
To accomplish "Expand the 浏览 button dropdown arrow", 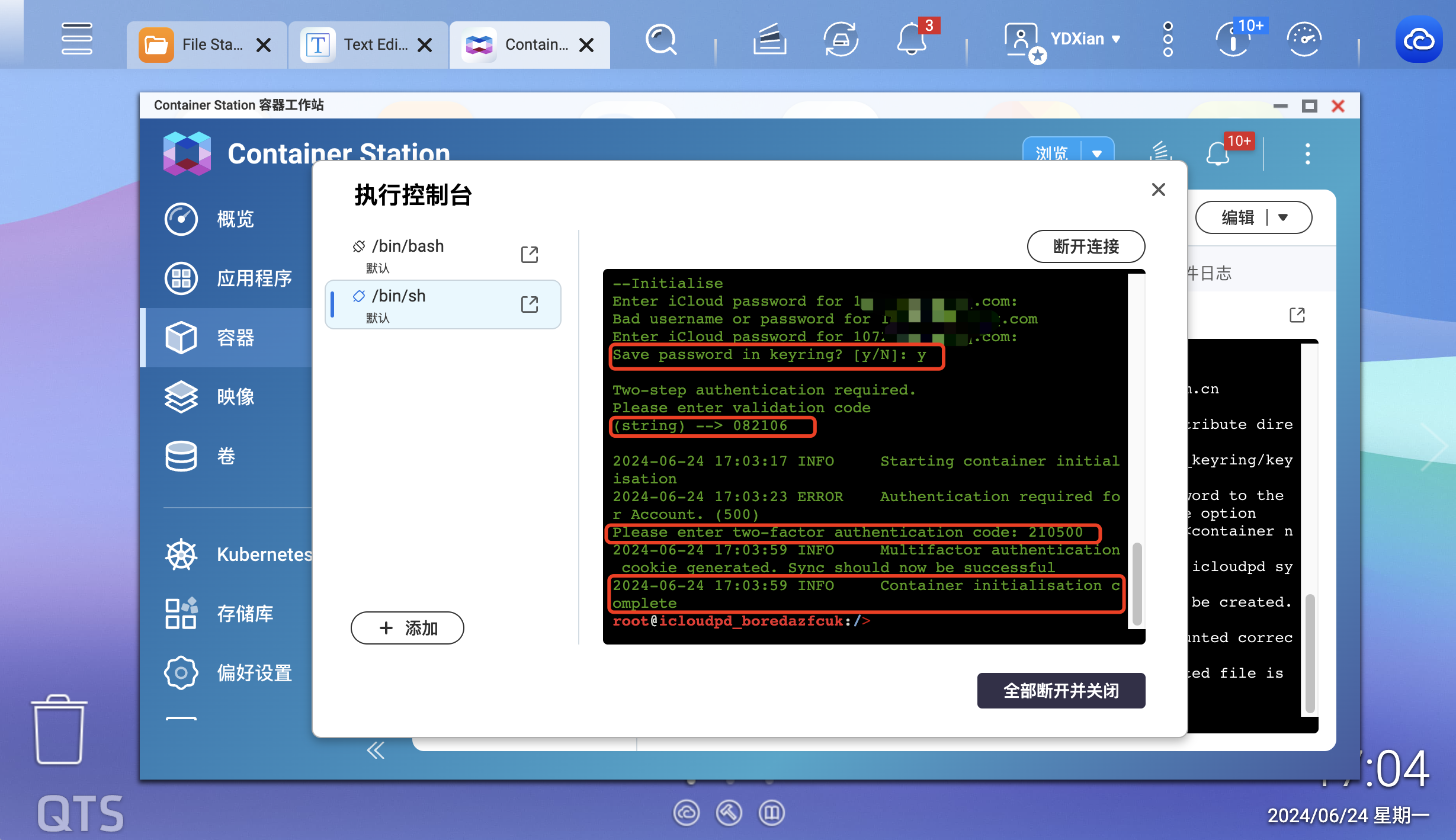I will click(1097, 153).
